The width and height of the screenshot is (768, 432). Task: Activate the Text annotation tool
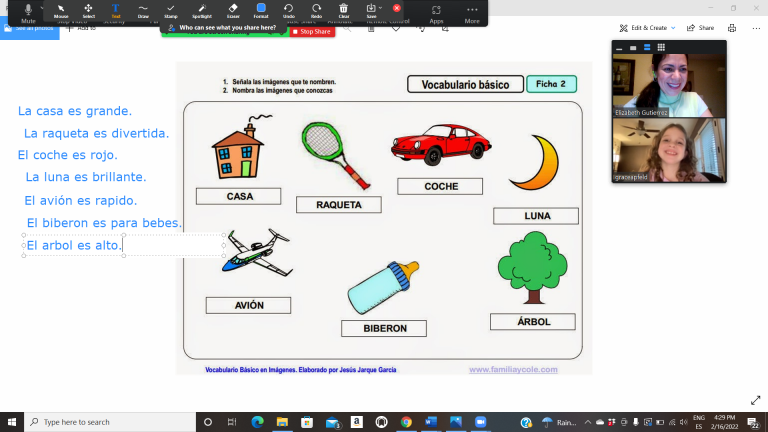(115, 11)
